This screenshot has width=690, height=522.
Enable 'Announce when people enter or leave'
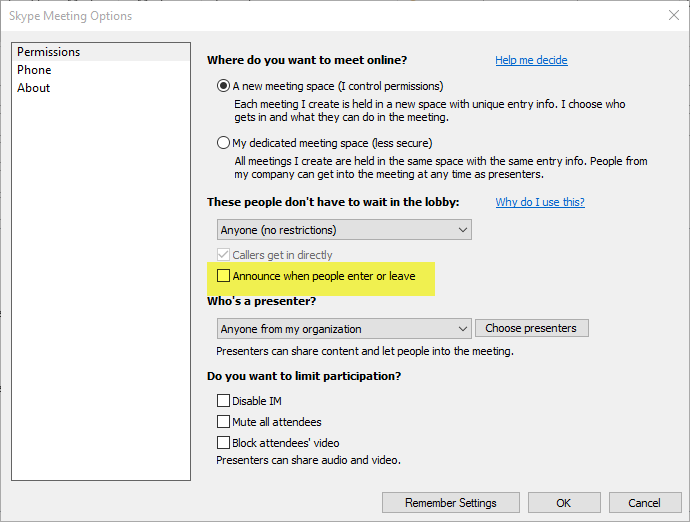point(224,275)
